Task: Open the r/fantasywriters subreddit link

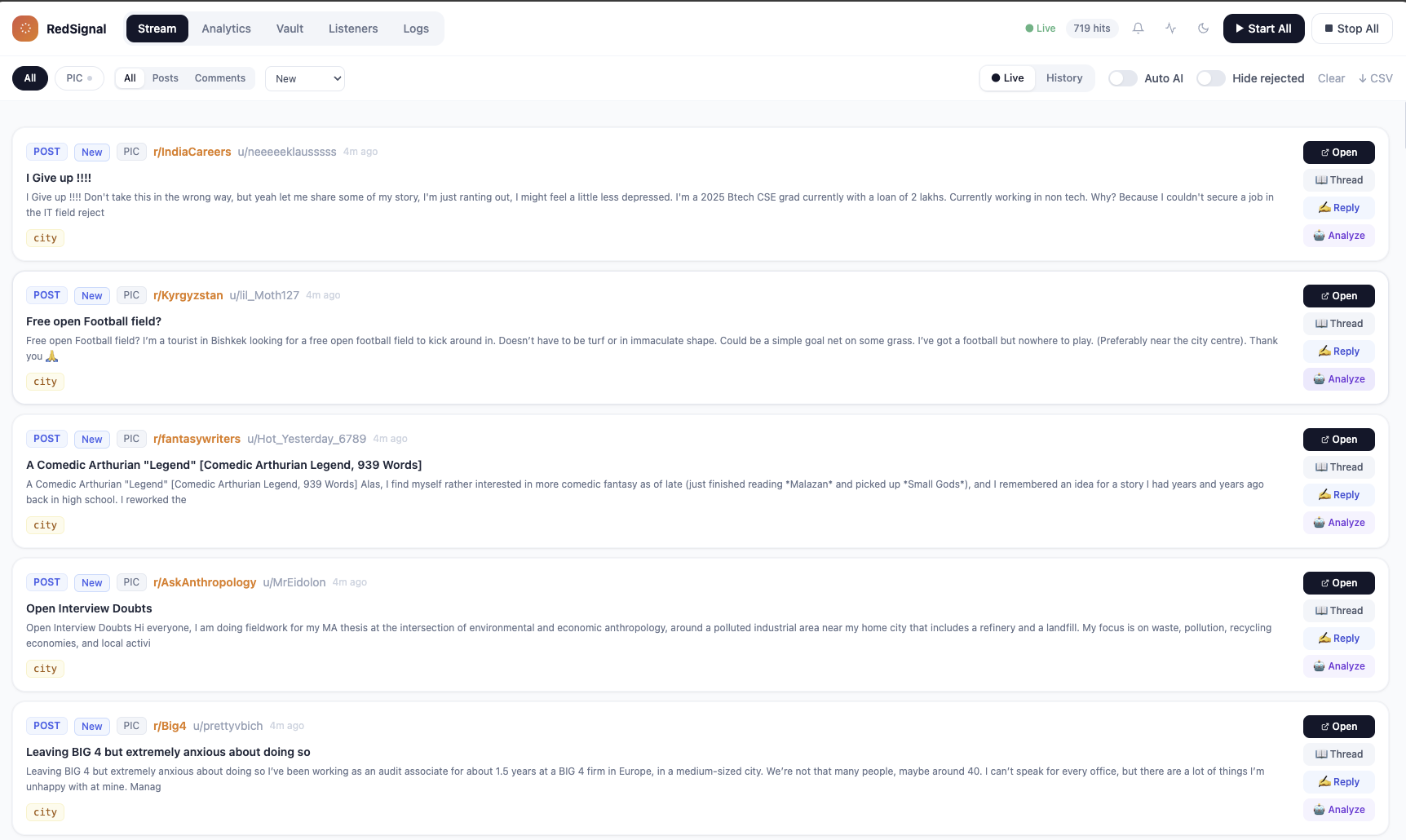Action: (x=197, y=439)
